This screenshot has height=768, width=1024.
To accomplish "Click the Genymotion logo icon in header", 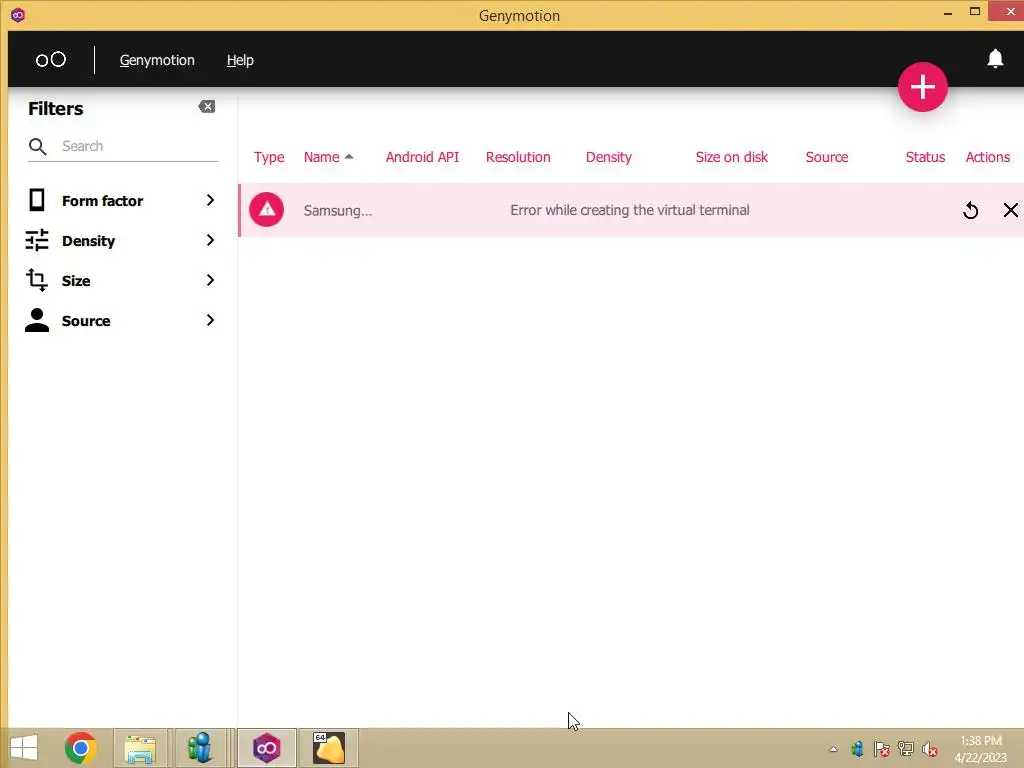I will [x=50, y=60].
